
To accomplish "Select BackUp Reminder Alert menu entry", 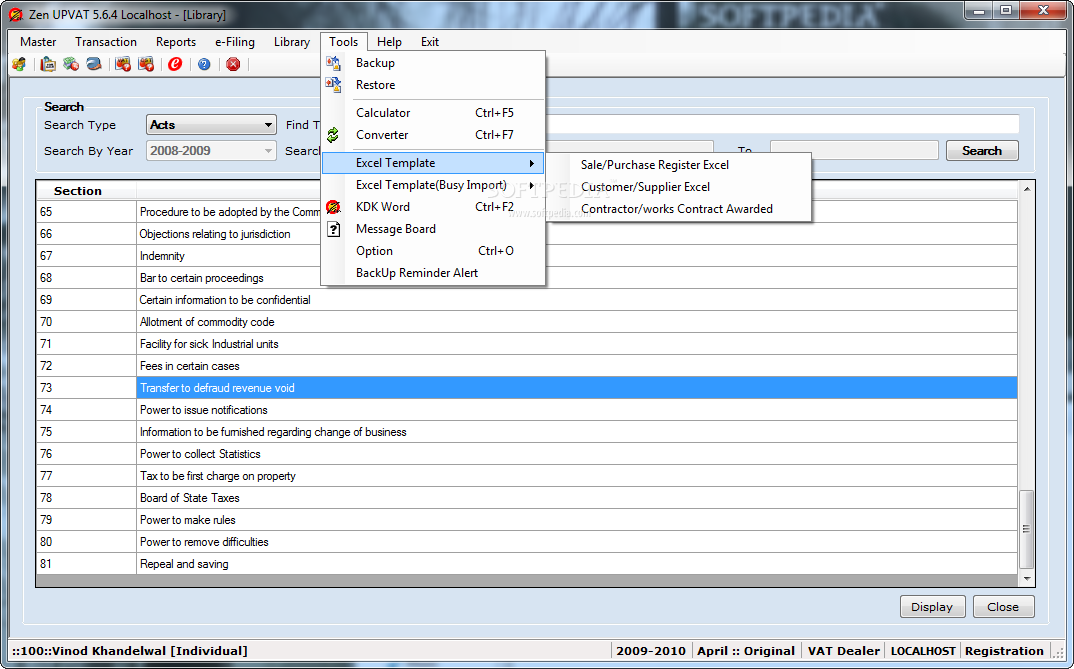I will point(433,273).
